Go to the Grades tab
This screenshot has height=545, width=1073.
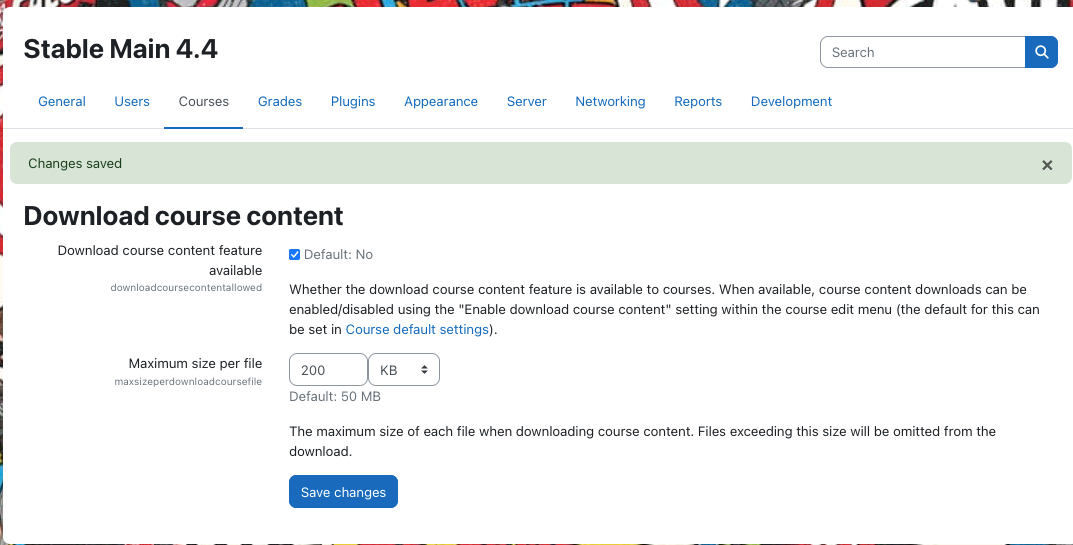(280, 101)
